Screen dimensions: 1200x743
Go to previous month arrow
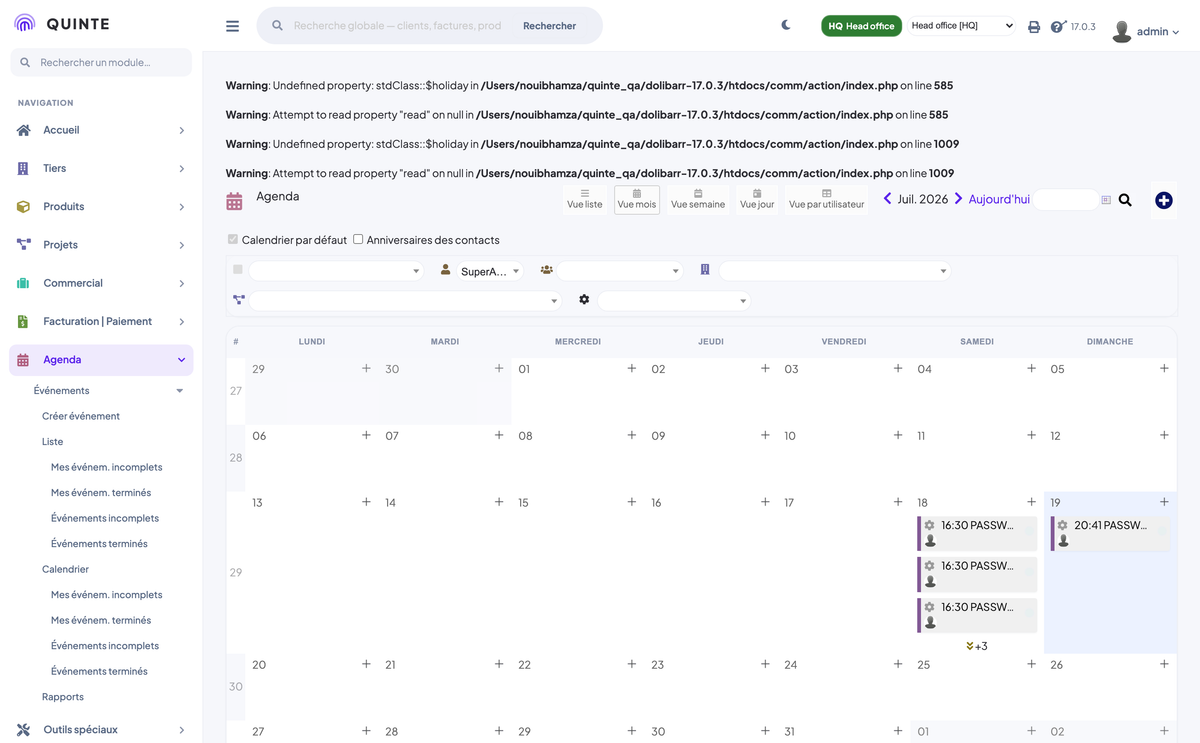pos(887,199)
